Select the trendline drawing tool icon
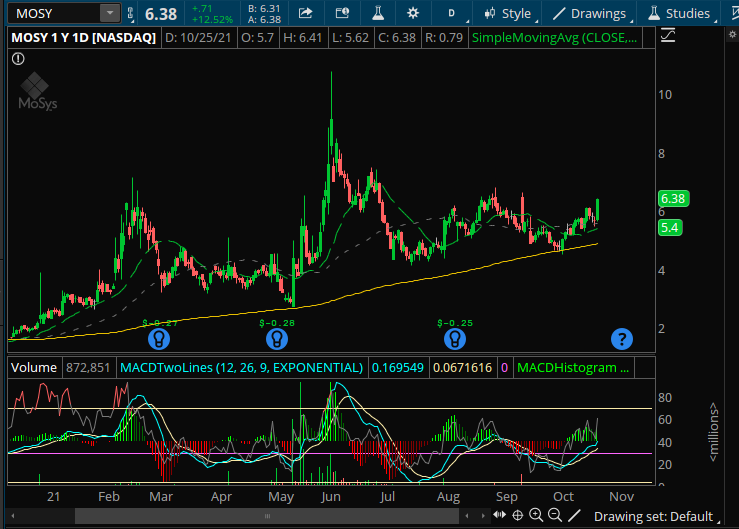This screenshot has height=529, width=739. click(x=574, y=515)
